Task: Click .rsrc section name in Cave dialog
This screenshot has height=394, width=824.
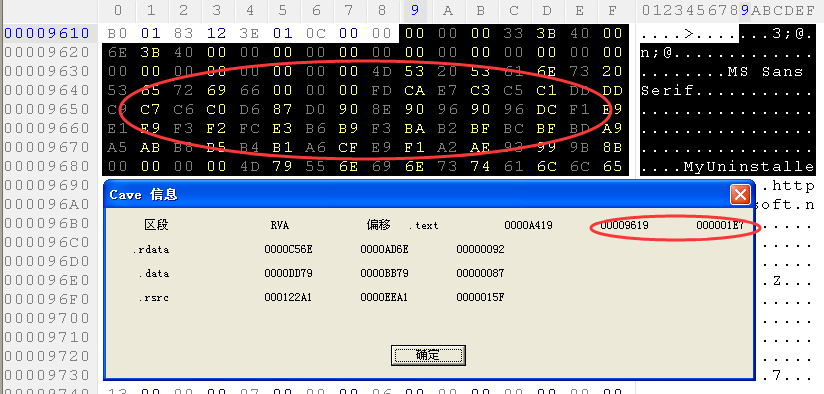Action: coord(154,298)
